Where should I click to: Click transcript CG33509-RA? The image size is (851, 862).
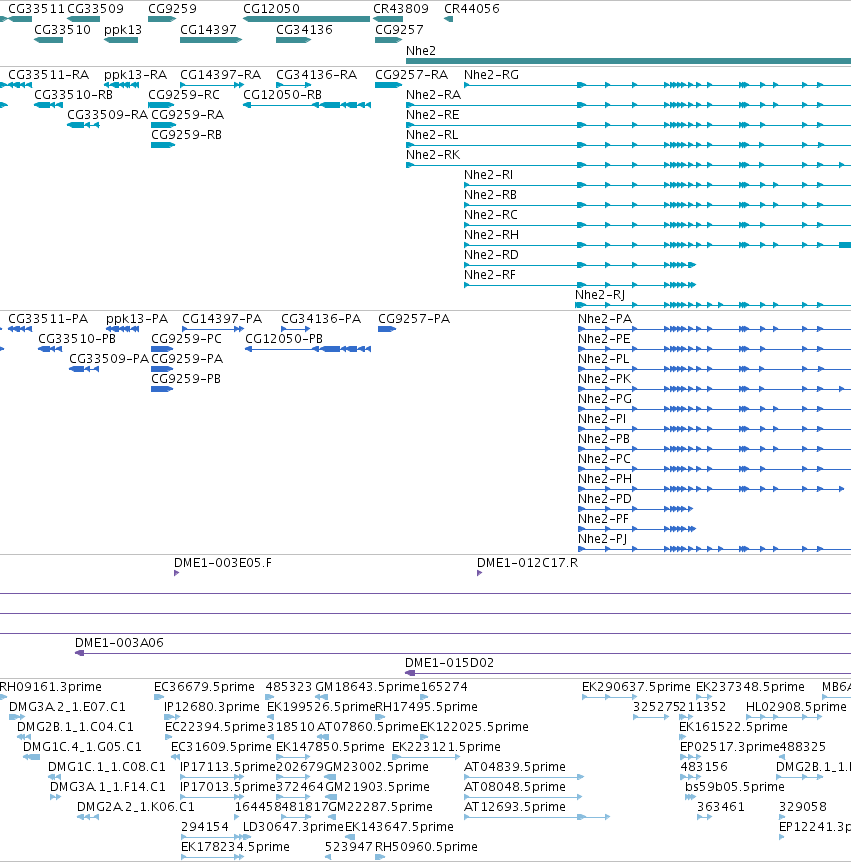click(107, 115)
